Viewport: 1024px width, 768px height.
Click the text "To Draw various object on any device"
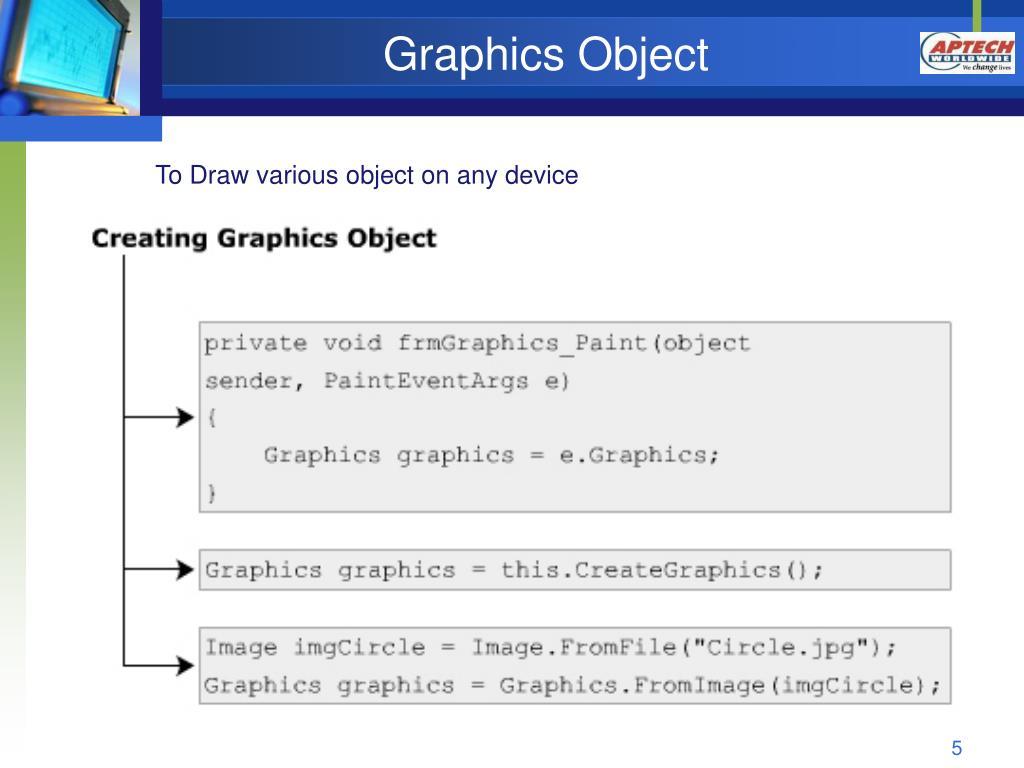click(x=366, y=176)
